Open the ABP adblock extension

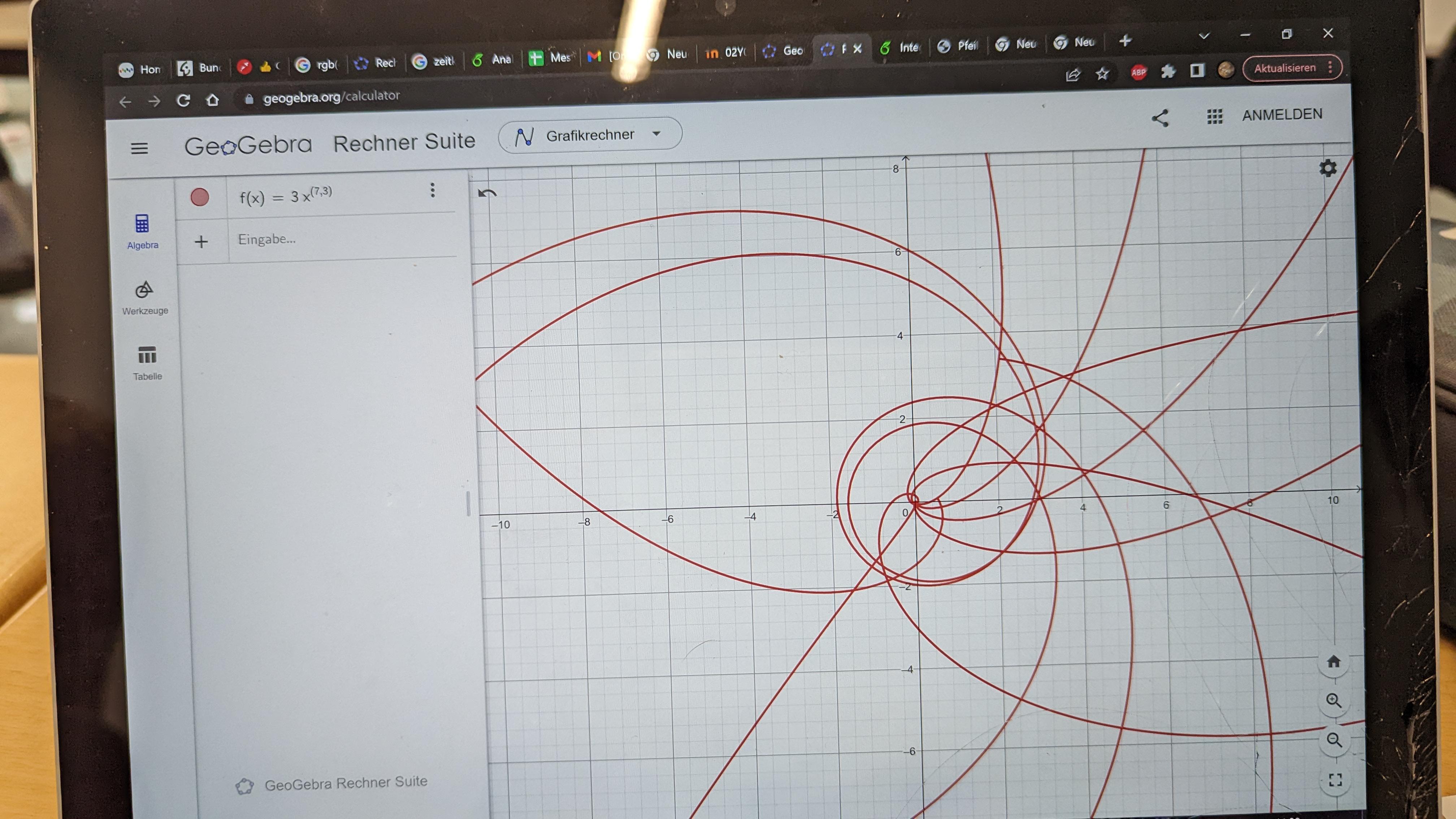pos(1138,72)
